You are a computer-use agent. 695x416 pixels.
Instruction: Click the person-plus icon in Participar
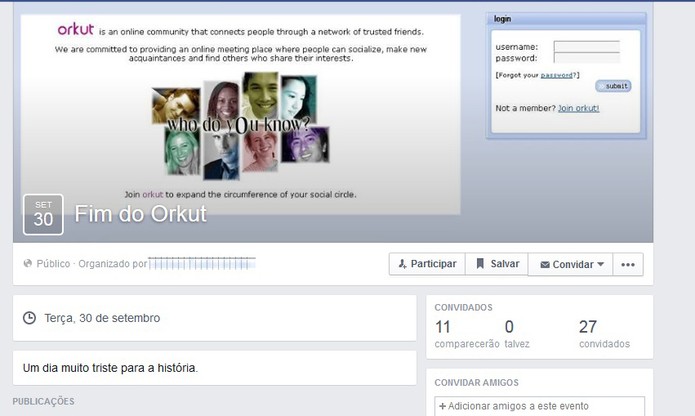click(402, 264)
